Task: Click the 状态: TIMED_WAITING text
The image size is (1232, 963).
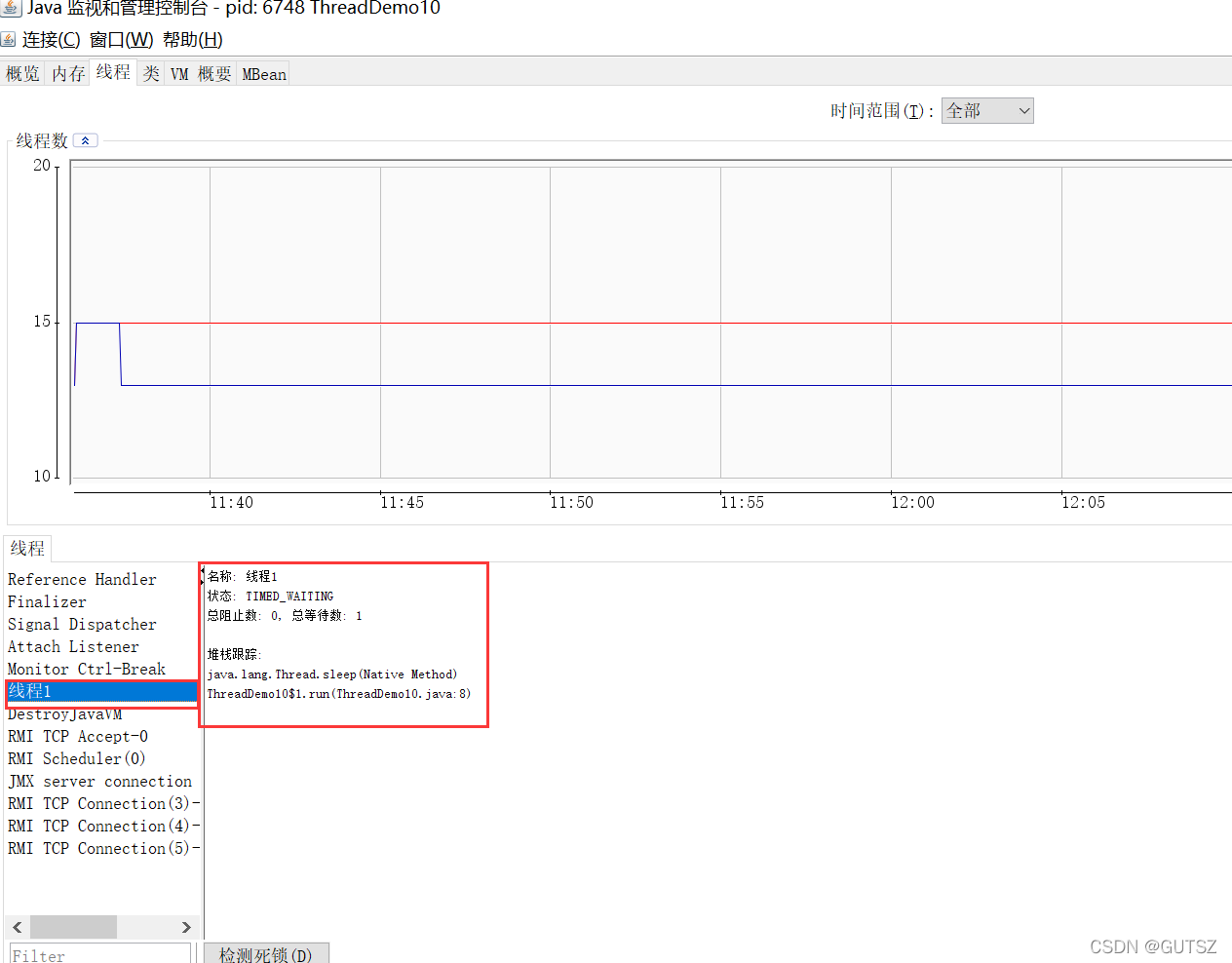Action: click(270, 597)
